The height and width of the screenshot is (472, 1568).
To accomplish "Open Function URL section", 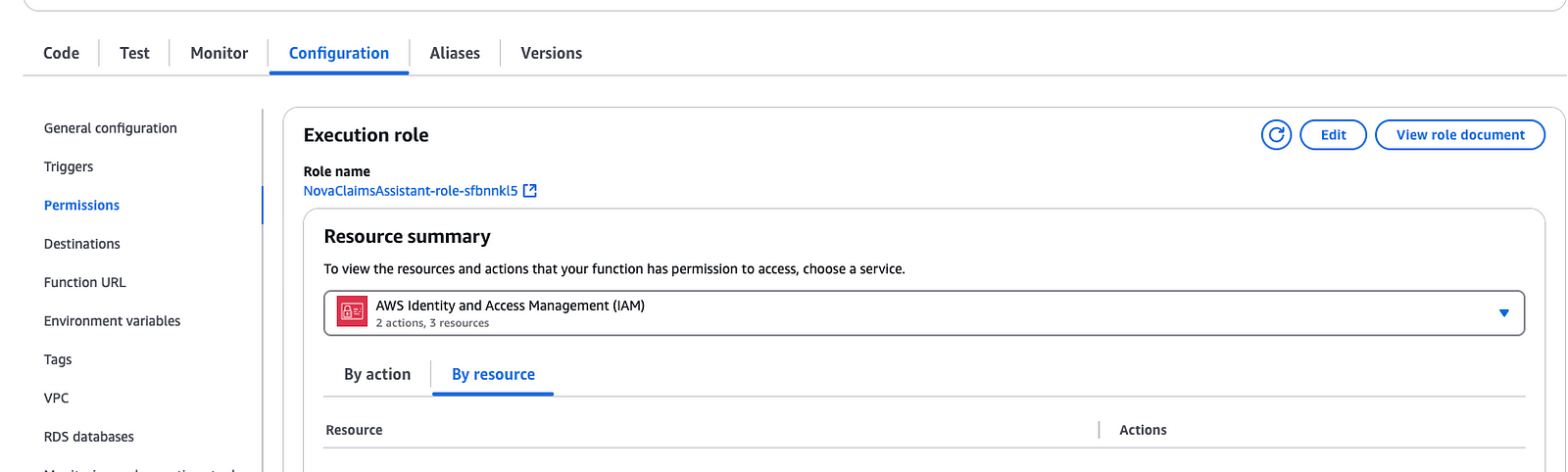I will coord(85,282).
